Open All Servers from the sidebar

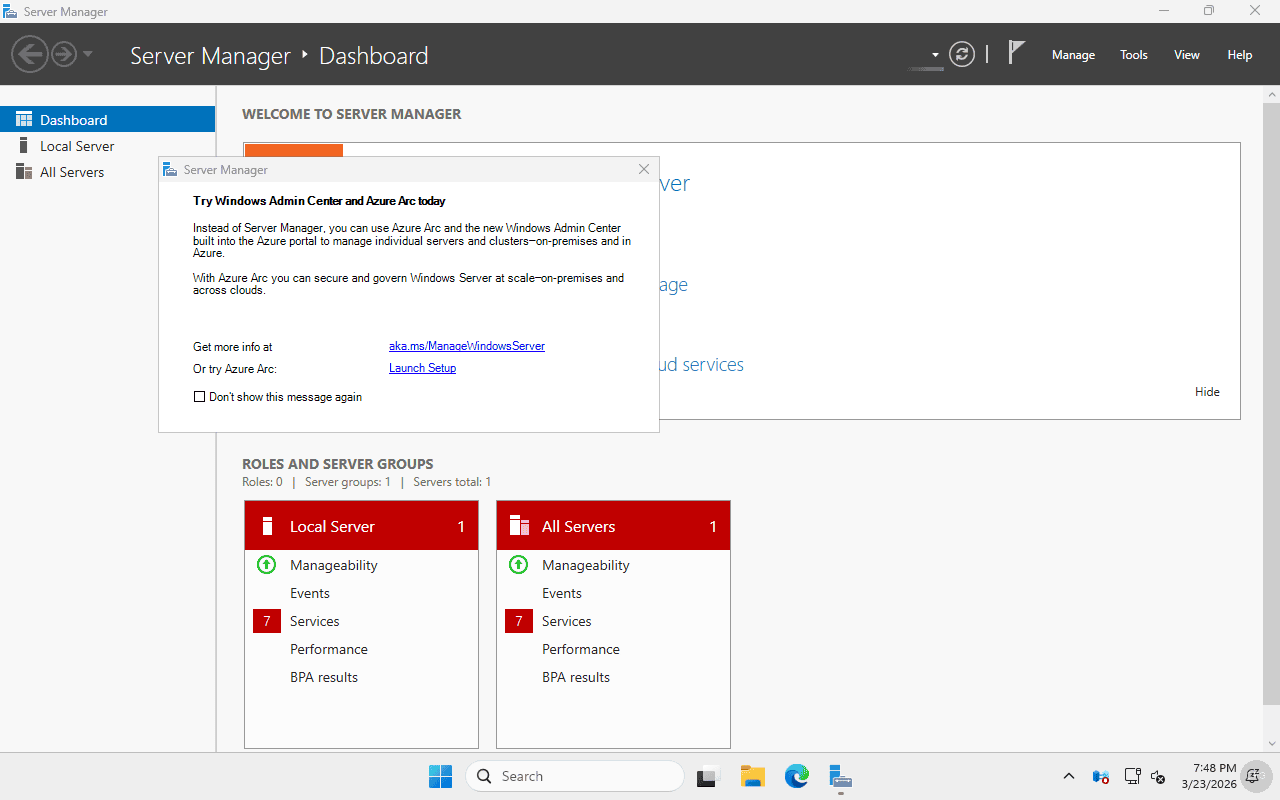[x=72, y=172]
